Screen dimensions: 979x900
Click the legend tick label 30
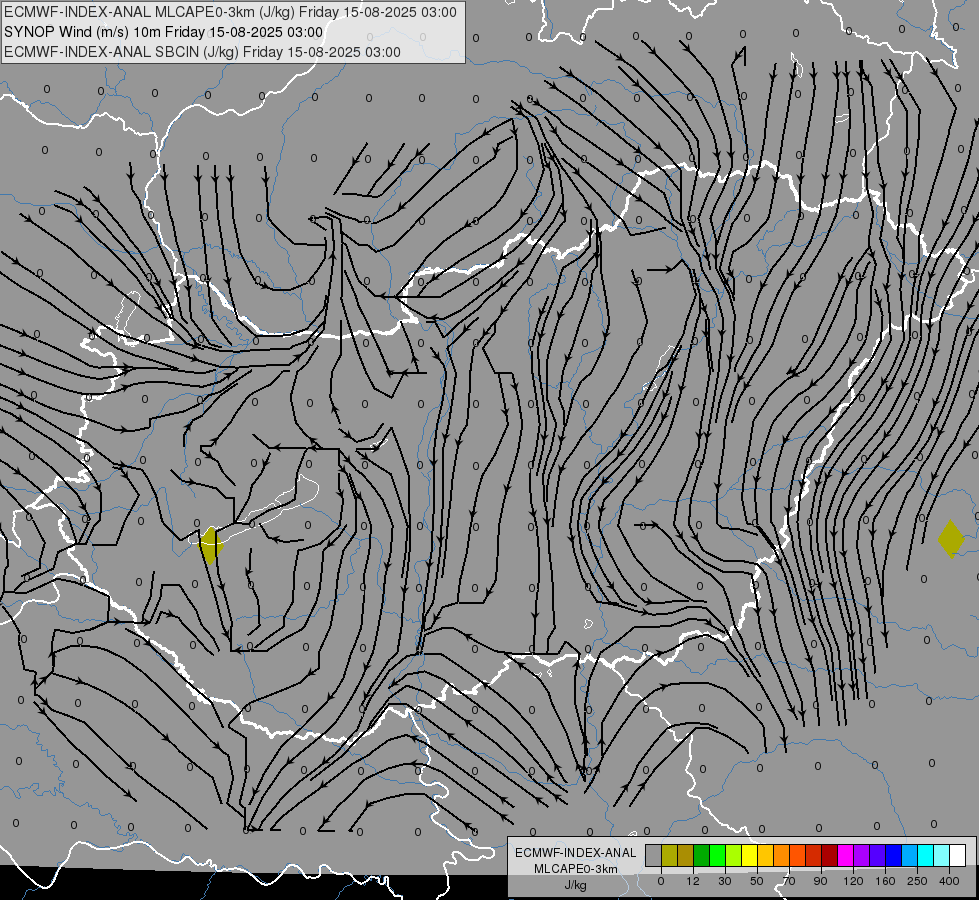(x=725, y=881)
